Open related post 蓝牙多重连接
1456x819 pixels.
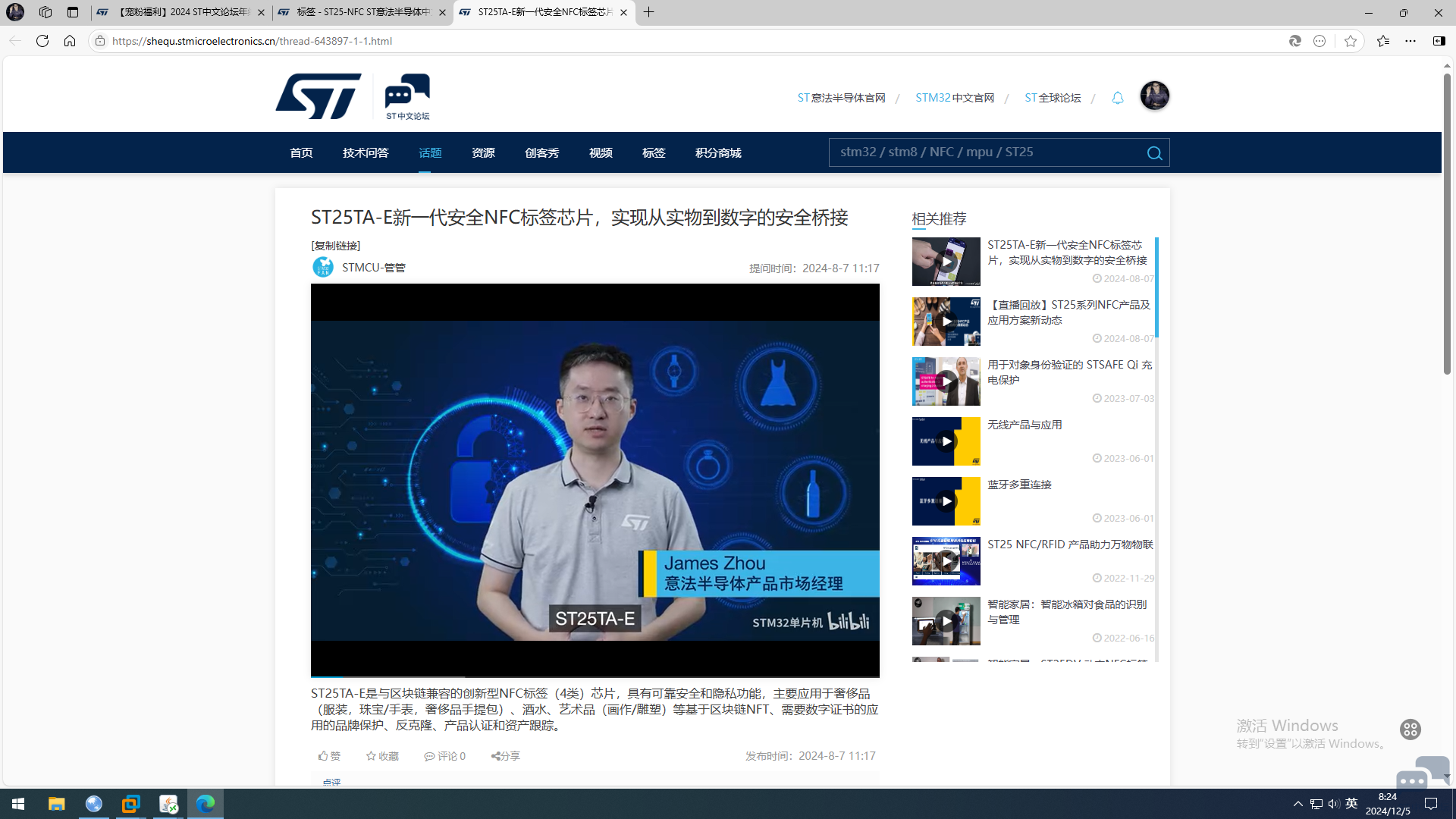point(1019,485)
